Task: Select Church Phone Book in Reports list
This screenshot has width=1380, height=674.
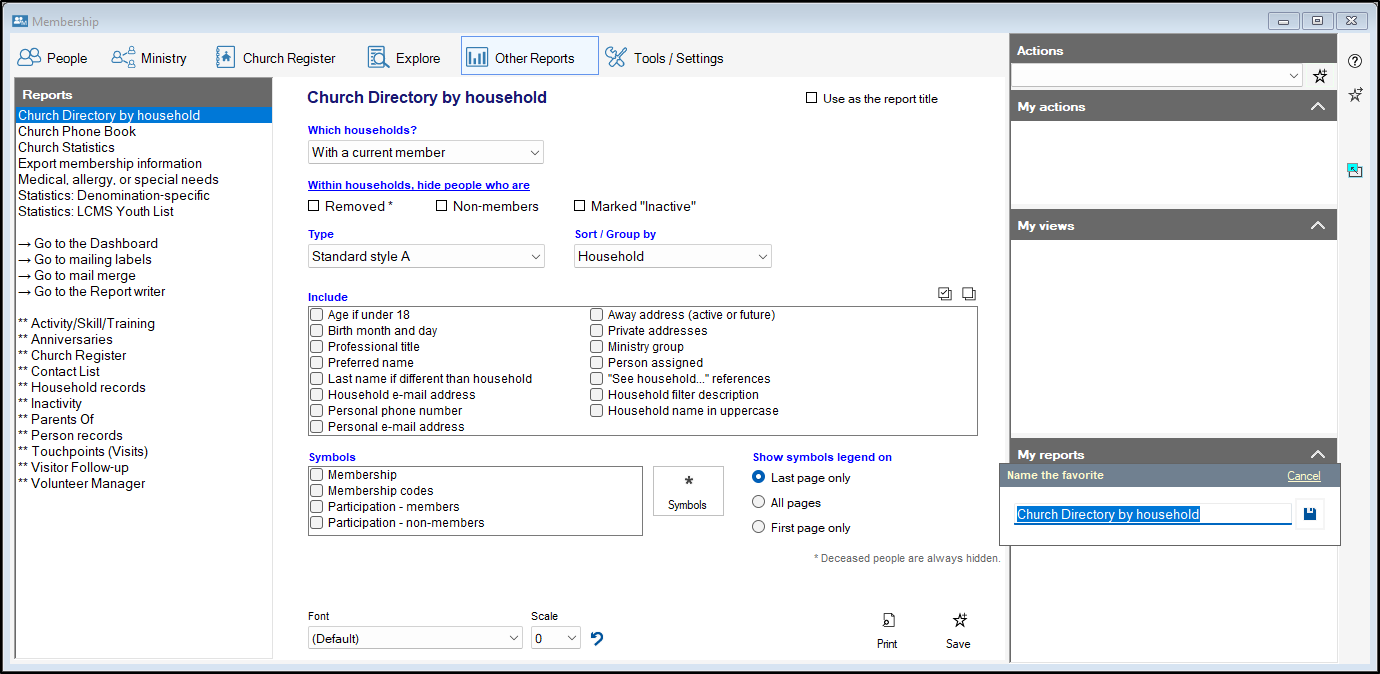Action: pyautogui.click(x=77, y=131)
